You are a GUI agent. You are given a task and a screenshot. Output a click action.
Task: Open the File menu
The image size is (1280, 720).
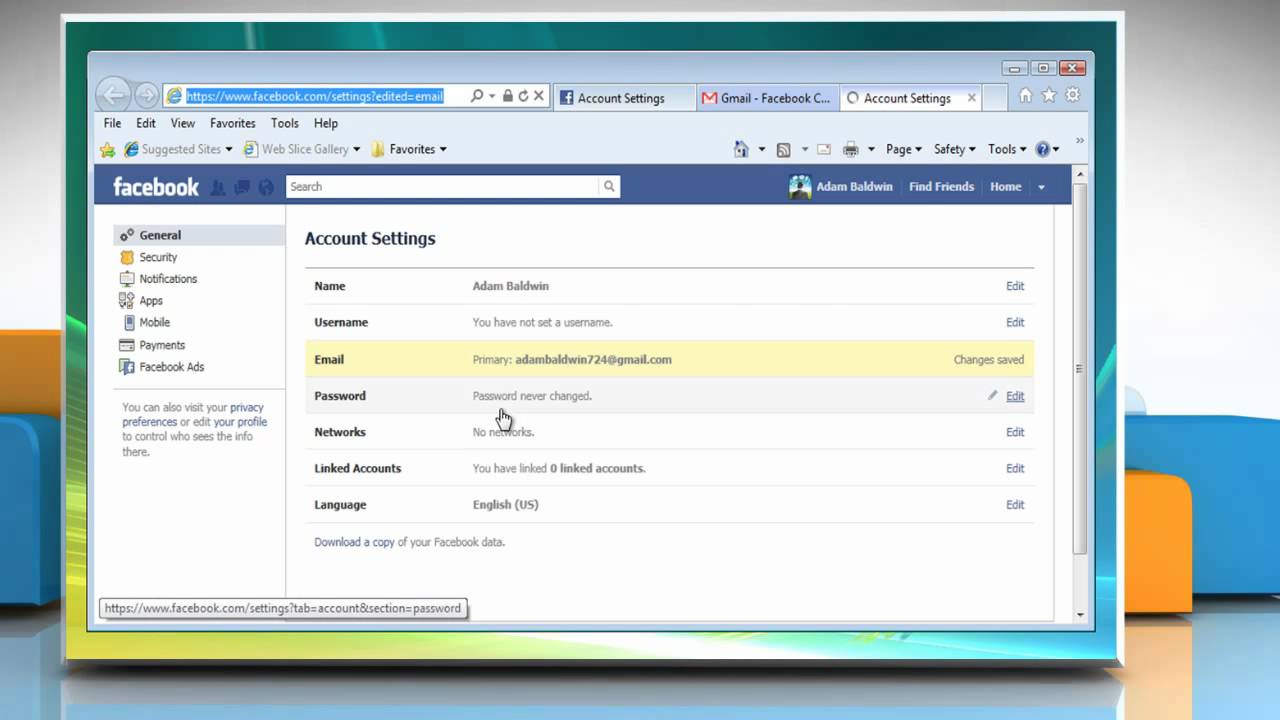click(x=113, y=123)
